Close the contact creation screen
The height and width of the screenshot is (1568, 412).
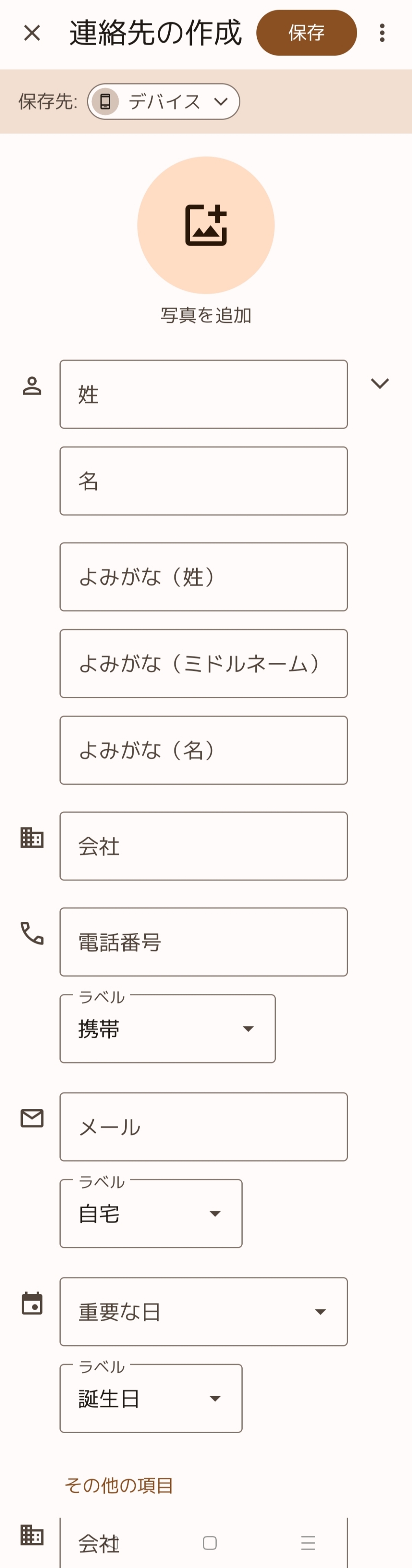click(32, 33)
